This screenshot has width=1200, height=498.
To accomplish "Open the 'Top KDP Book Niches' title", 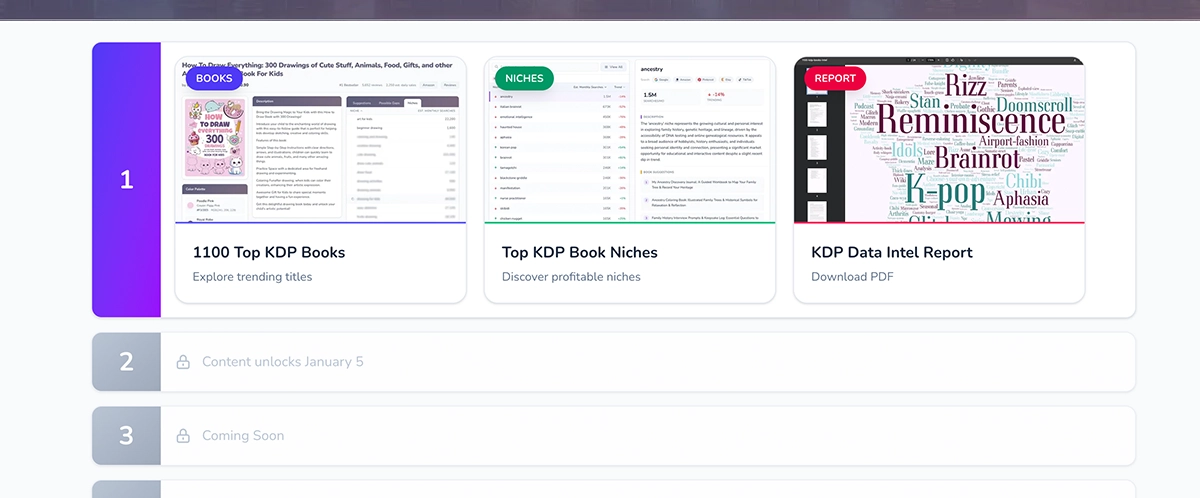I will [x=580, y=252].
